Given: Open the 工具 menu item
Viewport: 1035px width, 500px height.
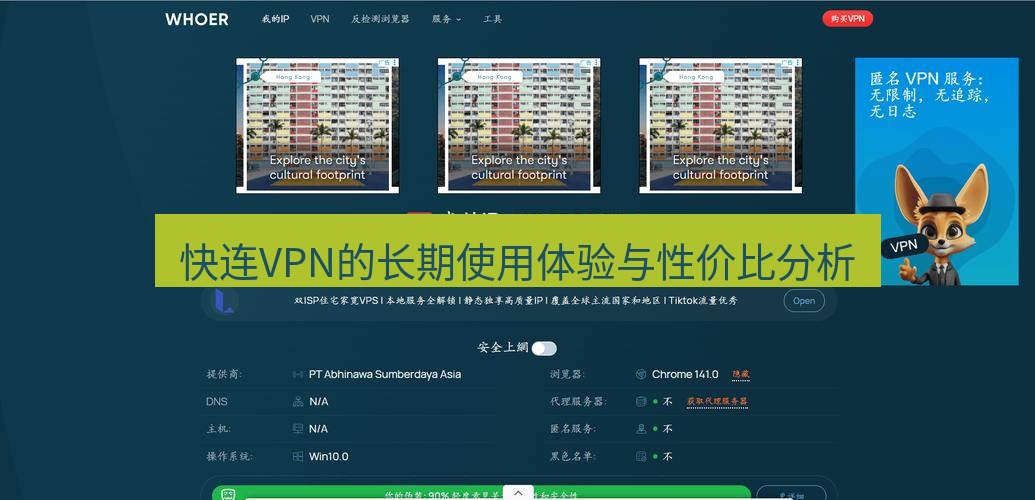Looking at the screenshot, I should coord(492,19).
